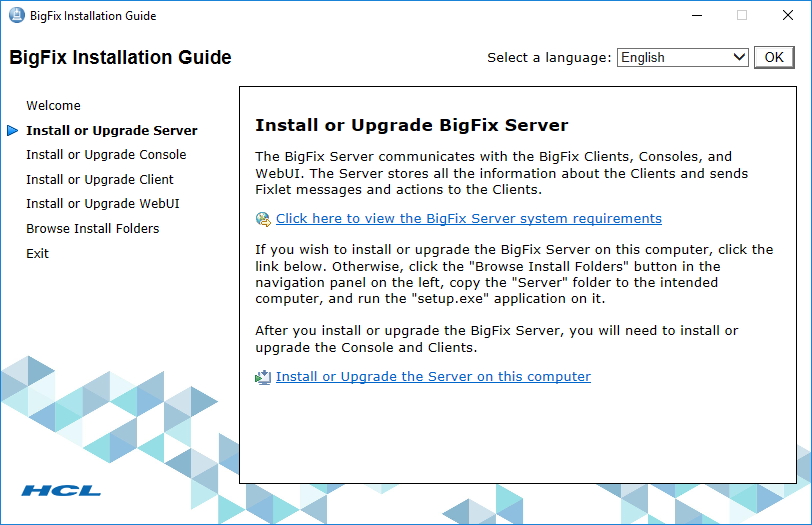Select Install or Upgrade Server in navigation
The image size is (812, 525).
111,130
